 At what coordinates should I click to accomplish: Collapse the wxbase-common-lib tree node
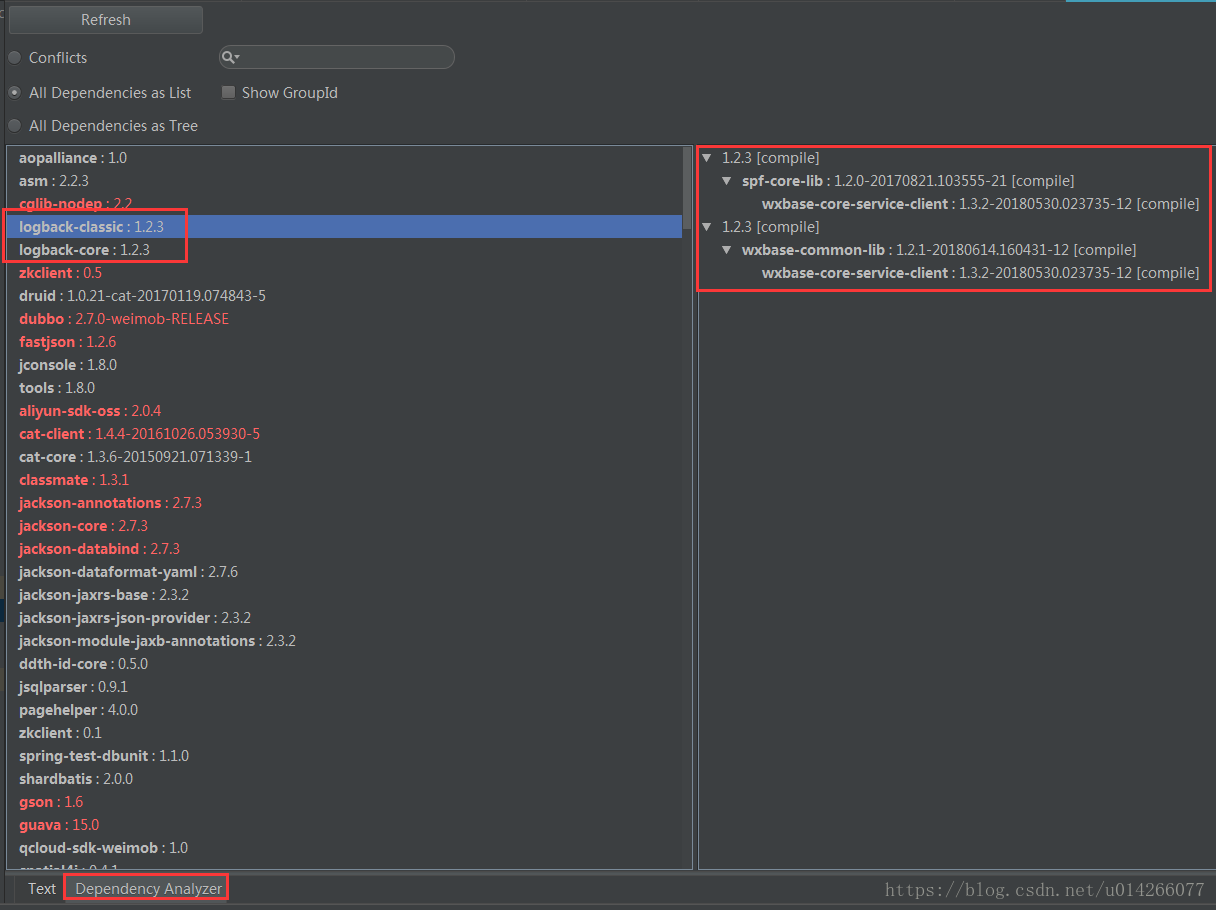728,250
